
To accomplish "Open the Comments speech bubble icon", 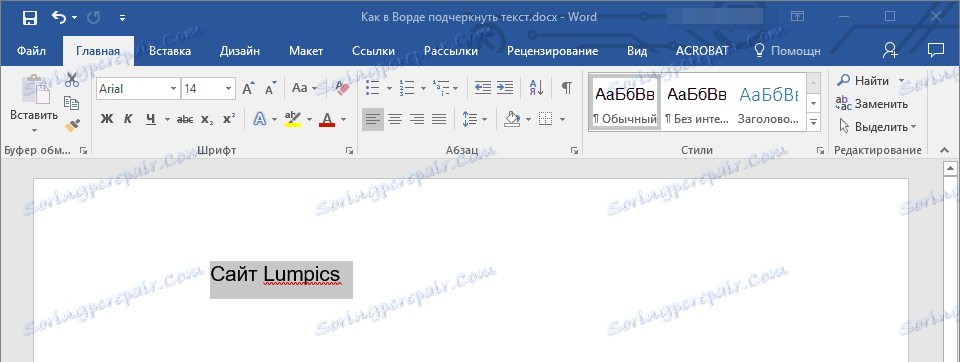I will [x=935, y=50].
